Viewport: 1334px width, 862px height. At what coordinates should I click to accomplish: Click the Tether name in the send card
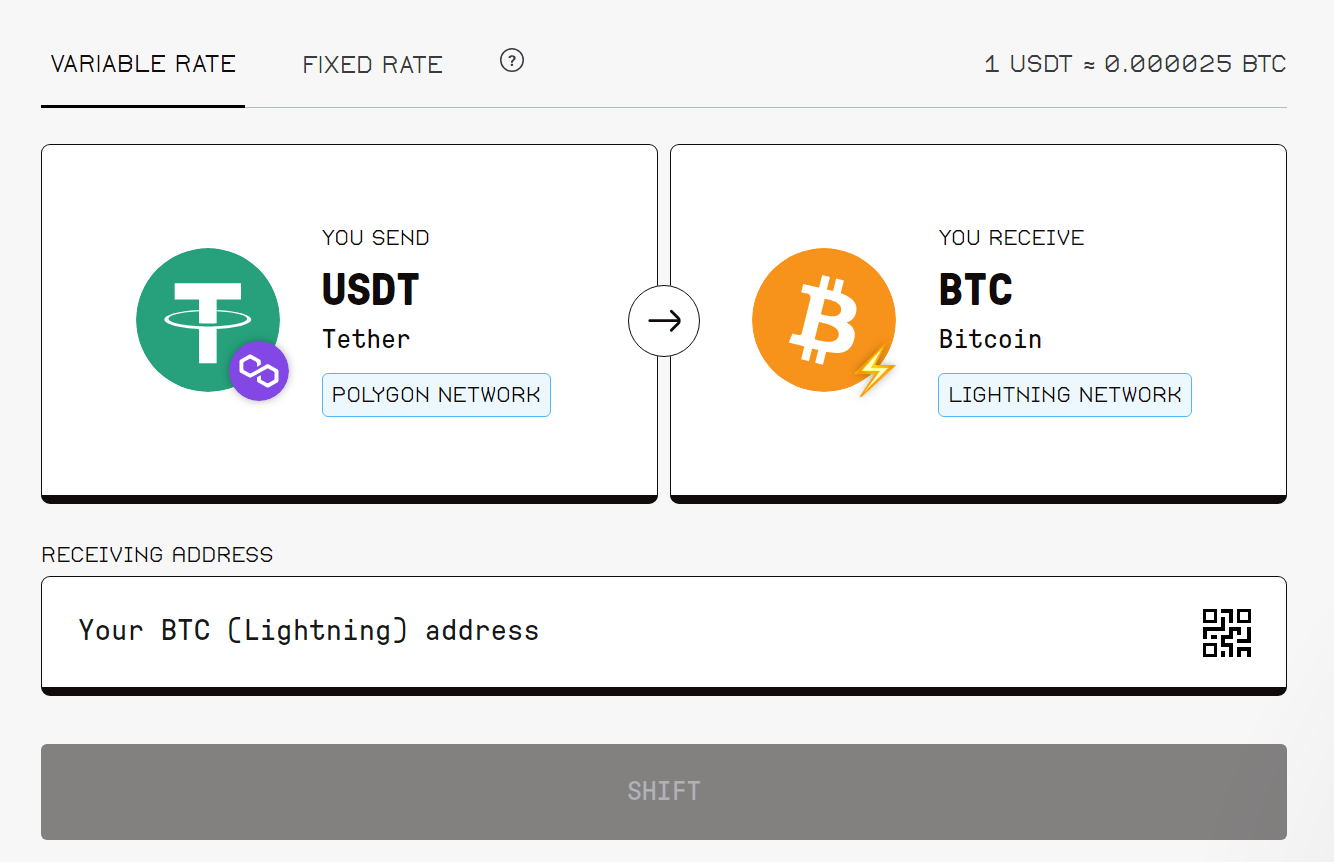(366, 339)
